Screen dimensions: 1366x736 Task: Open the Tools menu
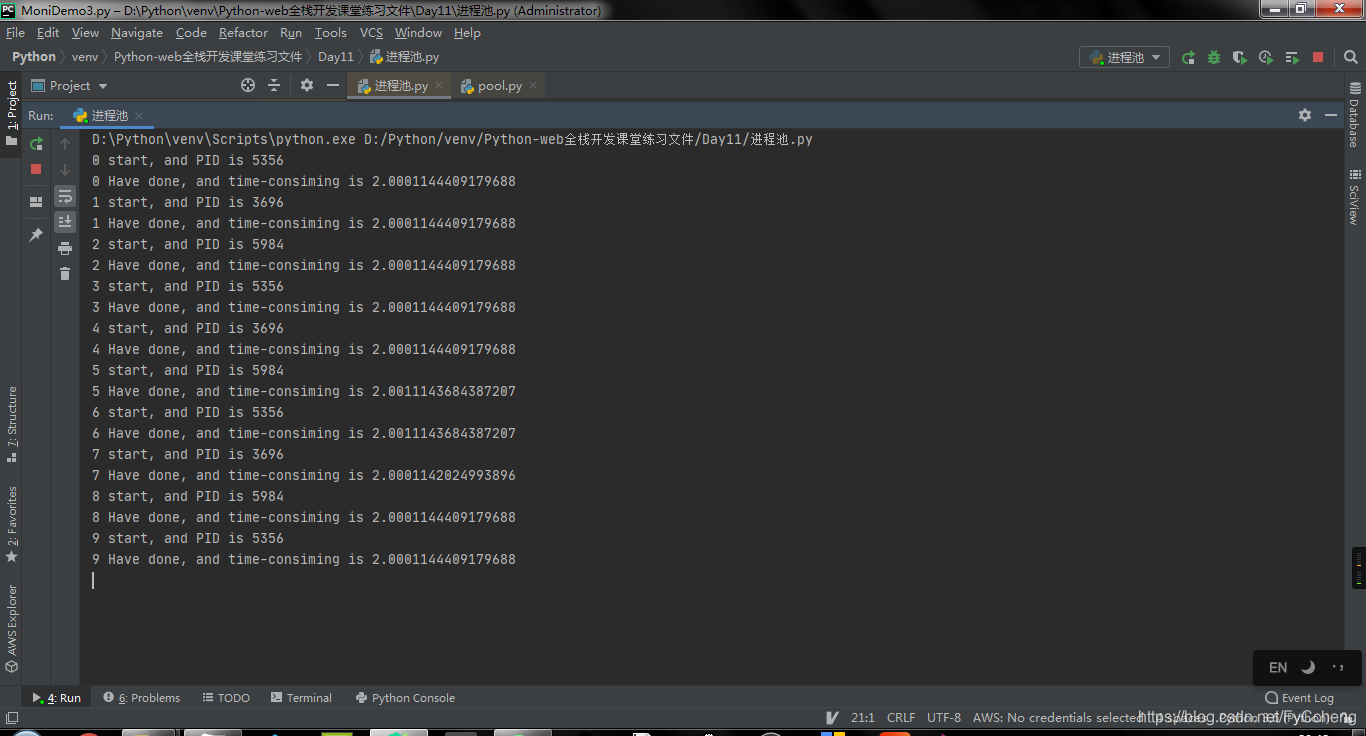tap(331, 33)
